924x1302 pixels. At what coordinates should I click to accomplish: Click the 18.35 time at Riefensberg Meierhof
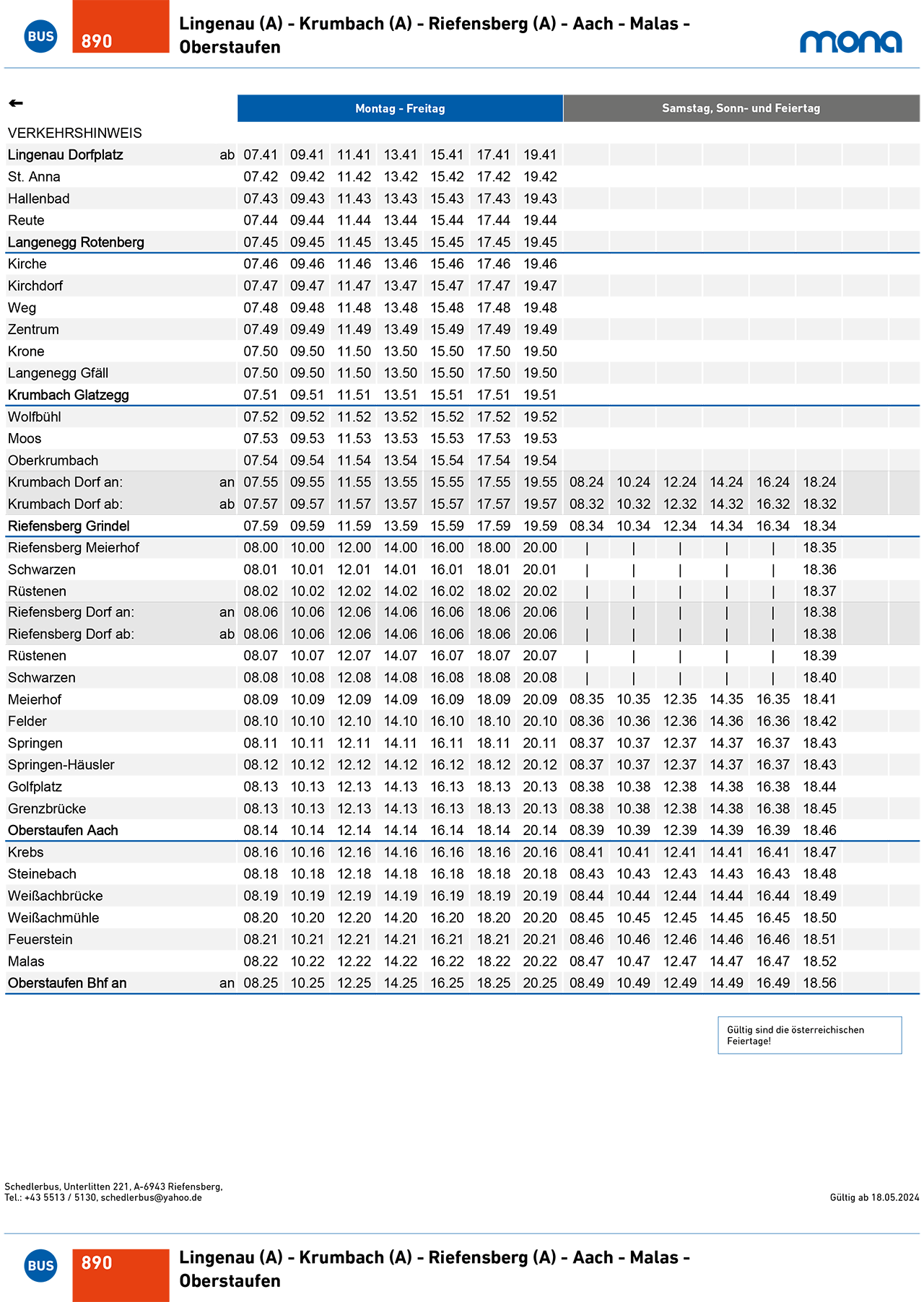[x=820, y=548]
